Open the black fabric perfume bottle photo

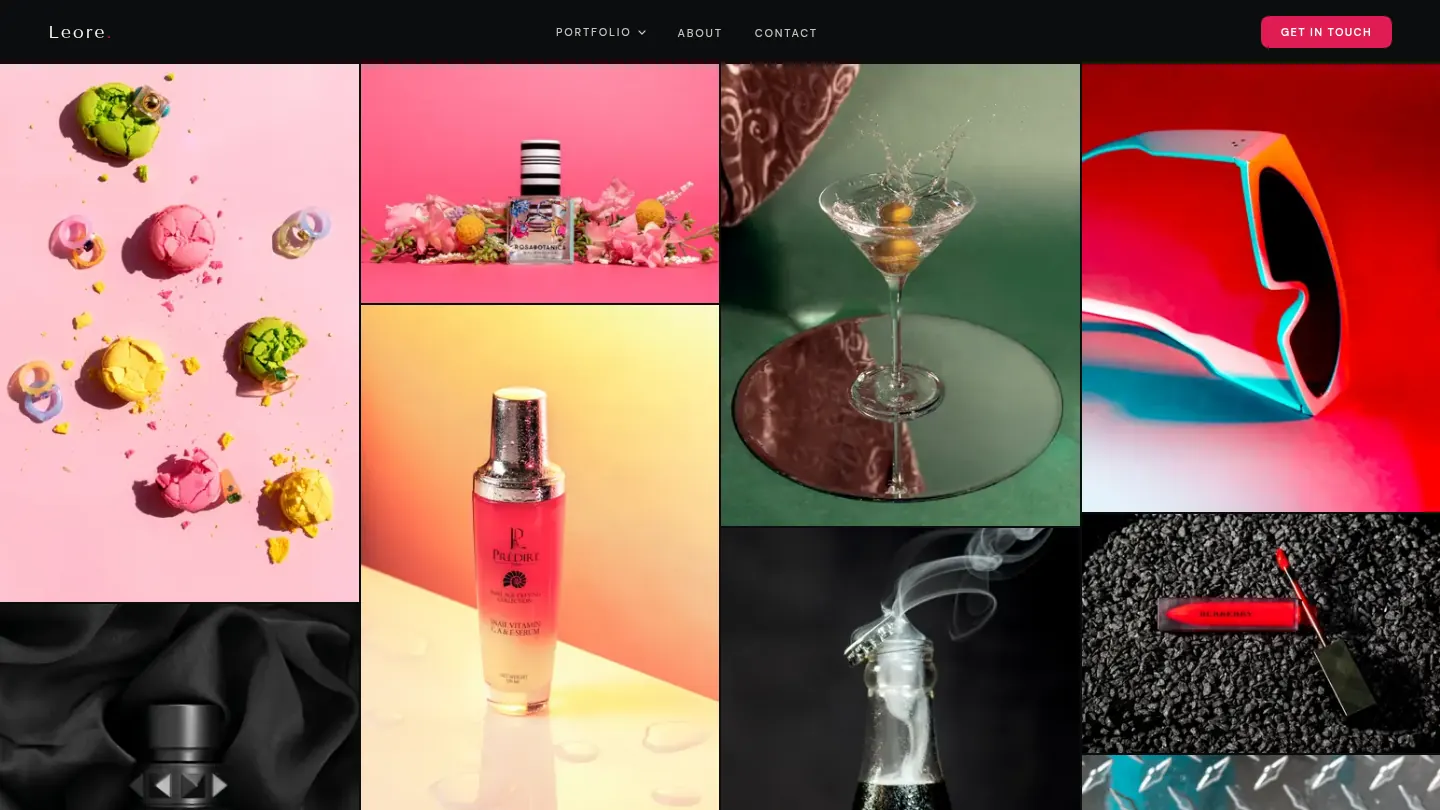click(179, 707)
